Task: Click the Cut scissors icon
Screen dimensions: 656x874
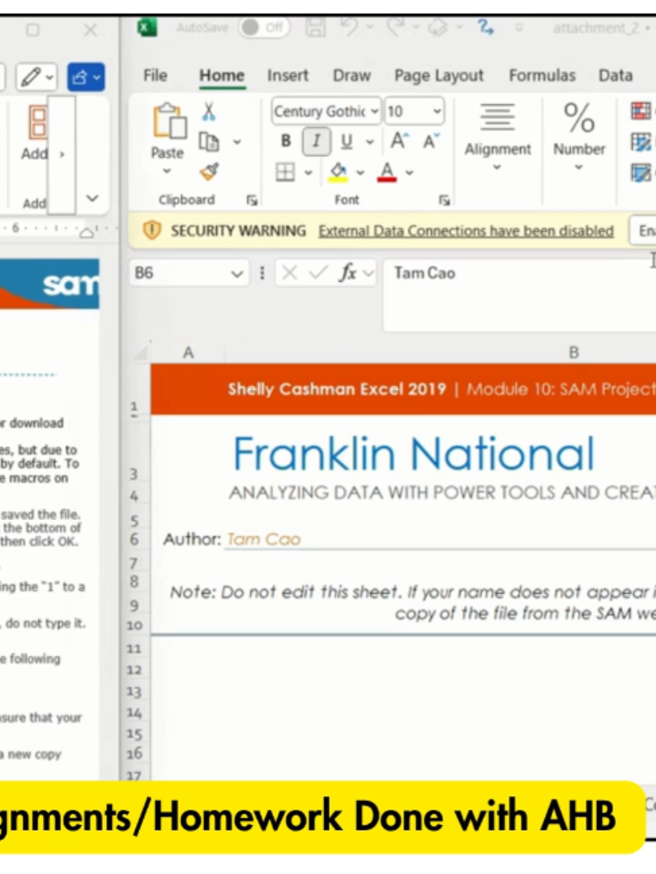Action: click(x=209, y=111)
